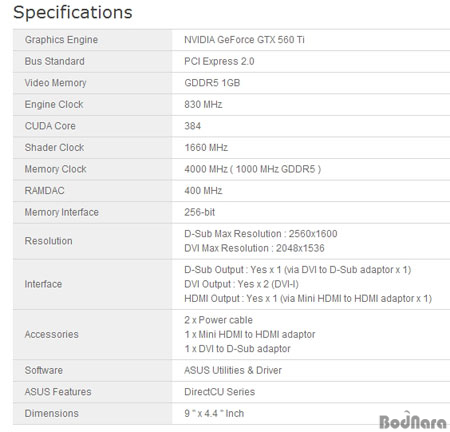Click the 2 x Power cable accessory
The width and height of the screenshot is (450, 432).
click(218, 320)
